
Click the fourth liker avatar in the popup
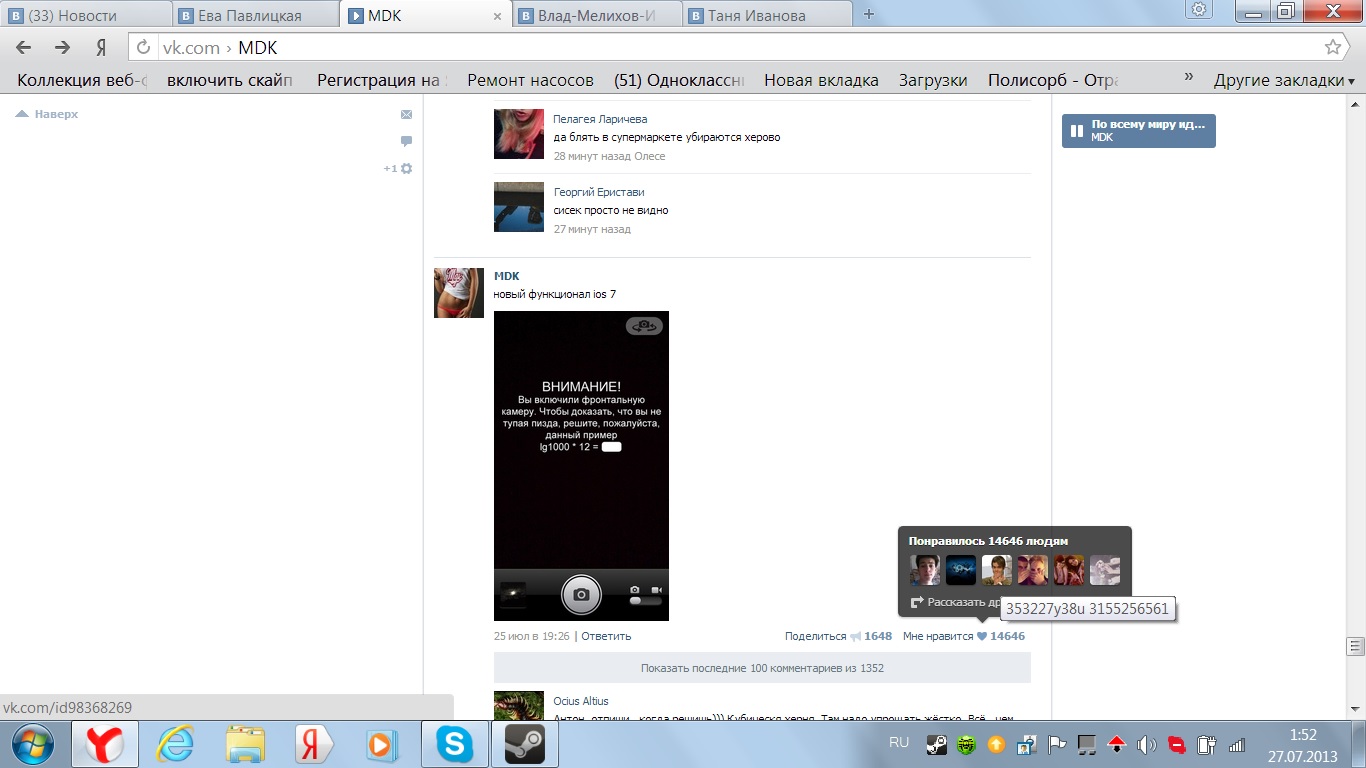pyautogui.click(x=1033, y=570)
